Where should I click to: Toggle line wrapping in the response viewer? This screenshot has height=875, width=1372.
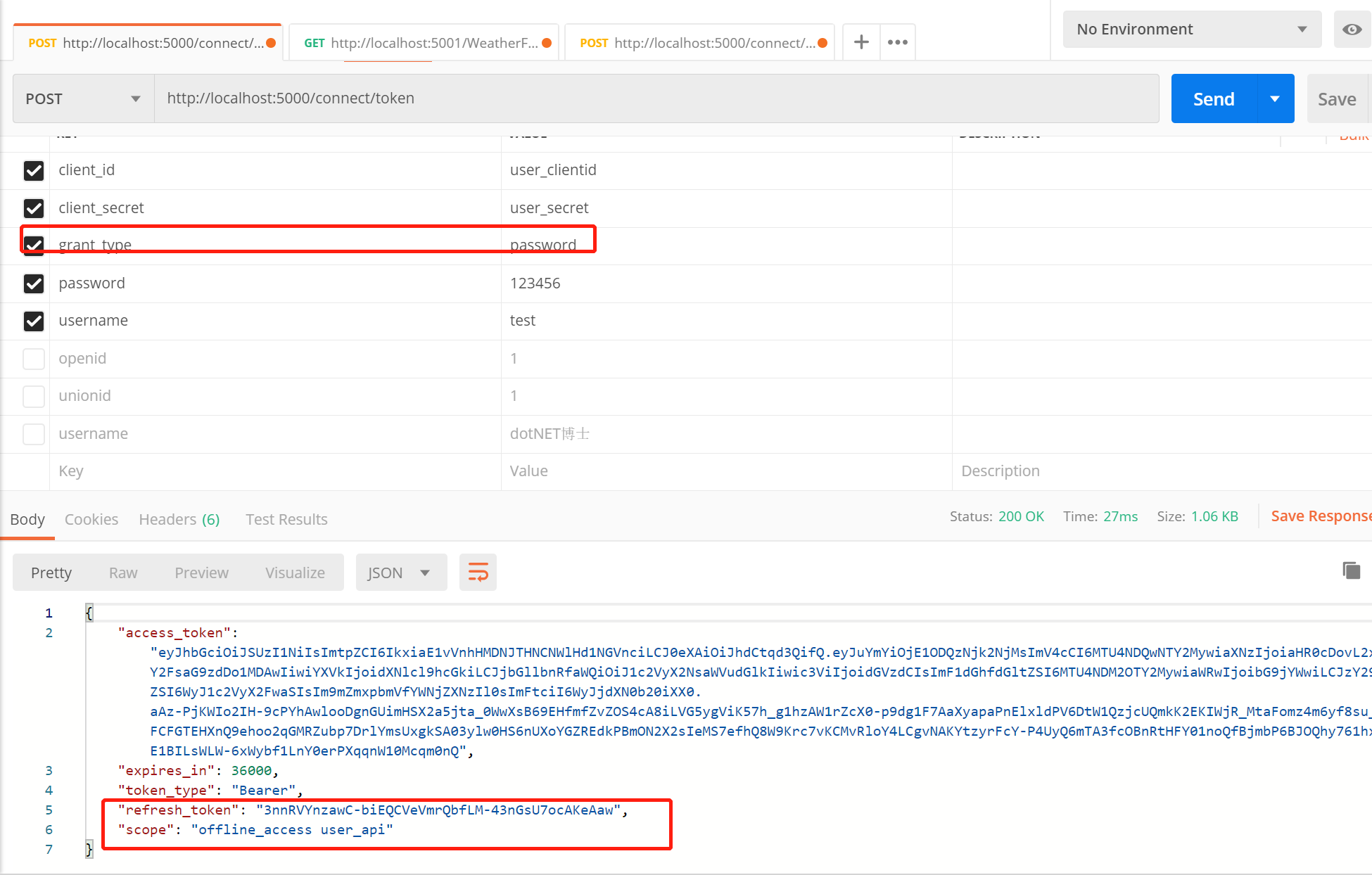click(x=478, y=572)
